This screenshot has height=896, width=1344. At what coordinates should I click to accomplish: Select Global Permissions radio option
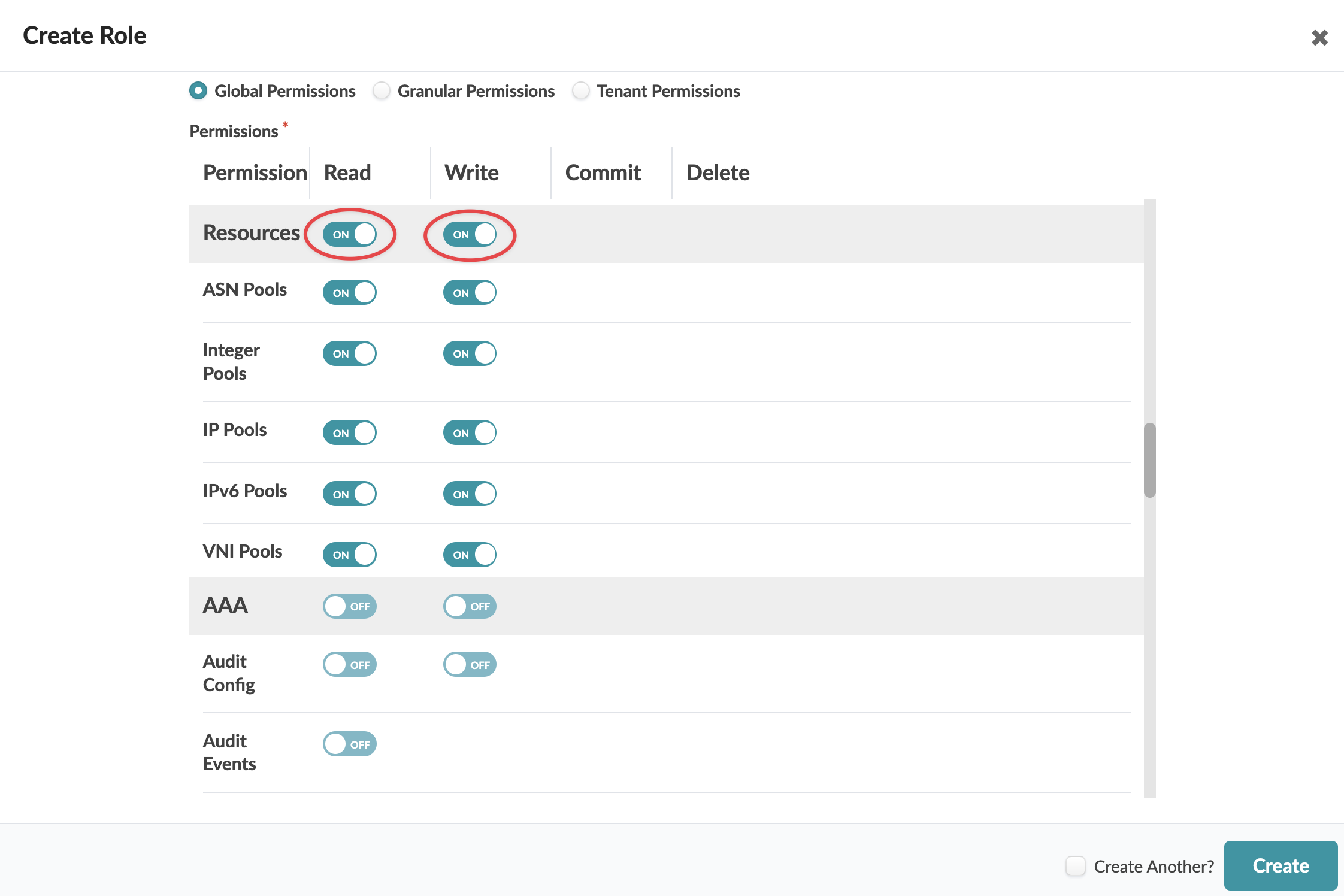pos(198,91)
